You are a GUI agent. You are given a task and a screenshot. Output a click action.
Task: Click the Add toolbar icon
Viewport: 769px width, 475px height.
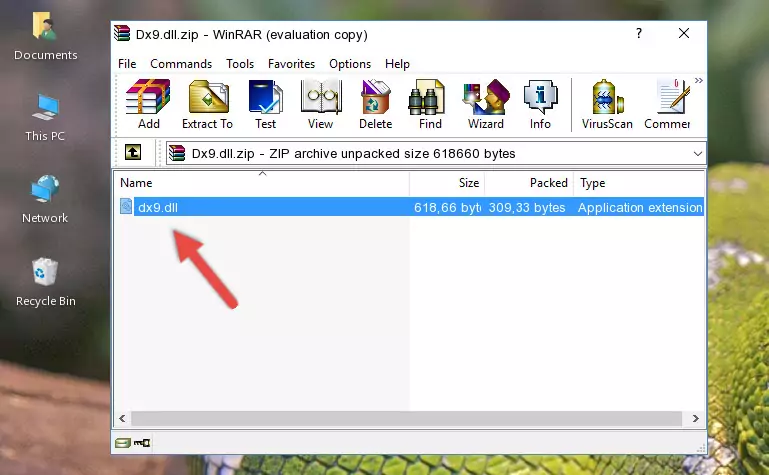point(148,104)
